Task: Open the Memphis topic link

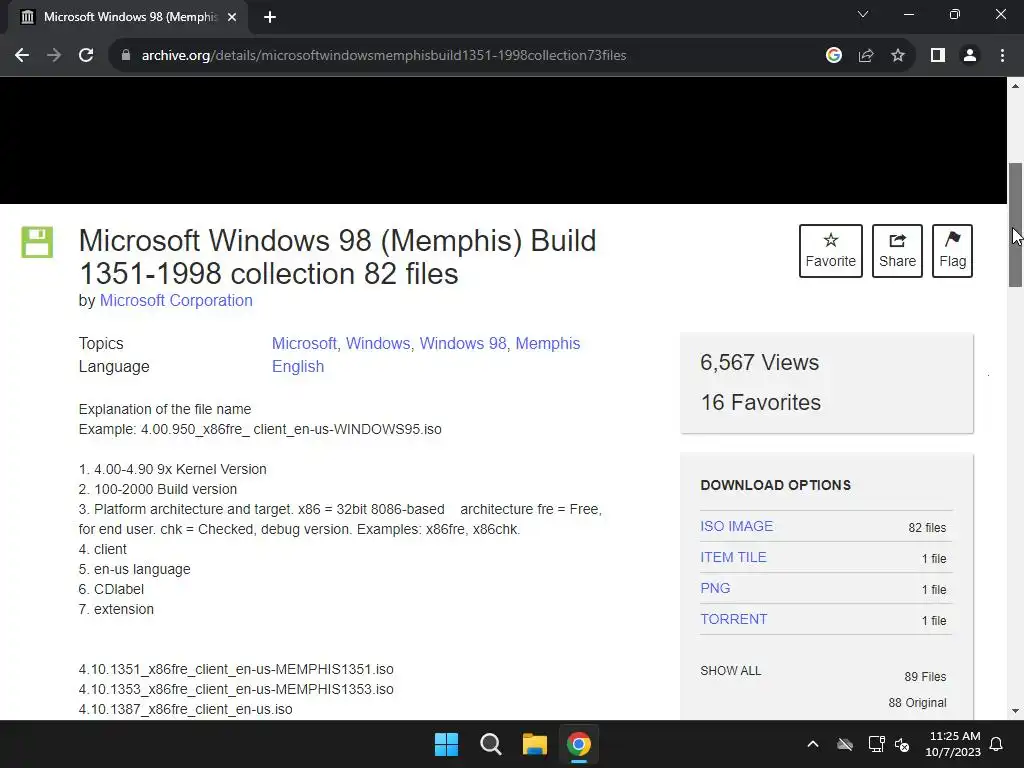Action: click(x=547, y=344)
